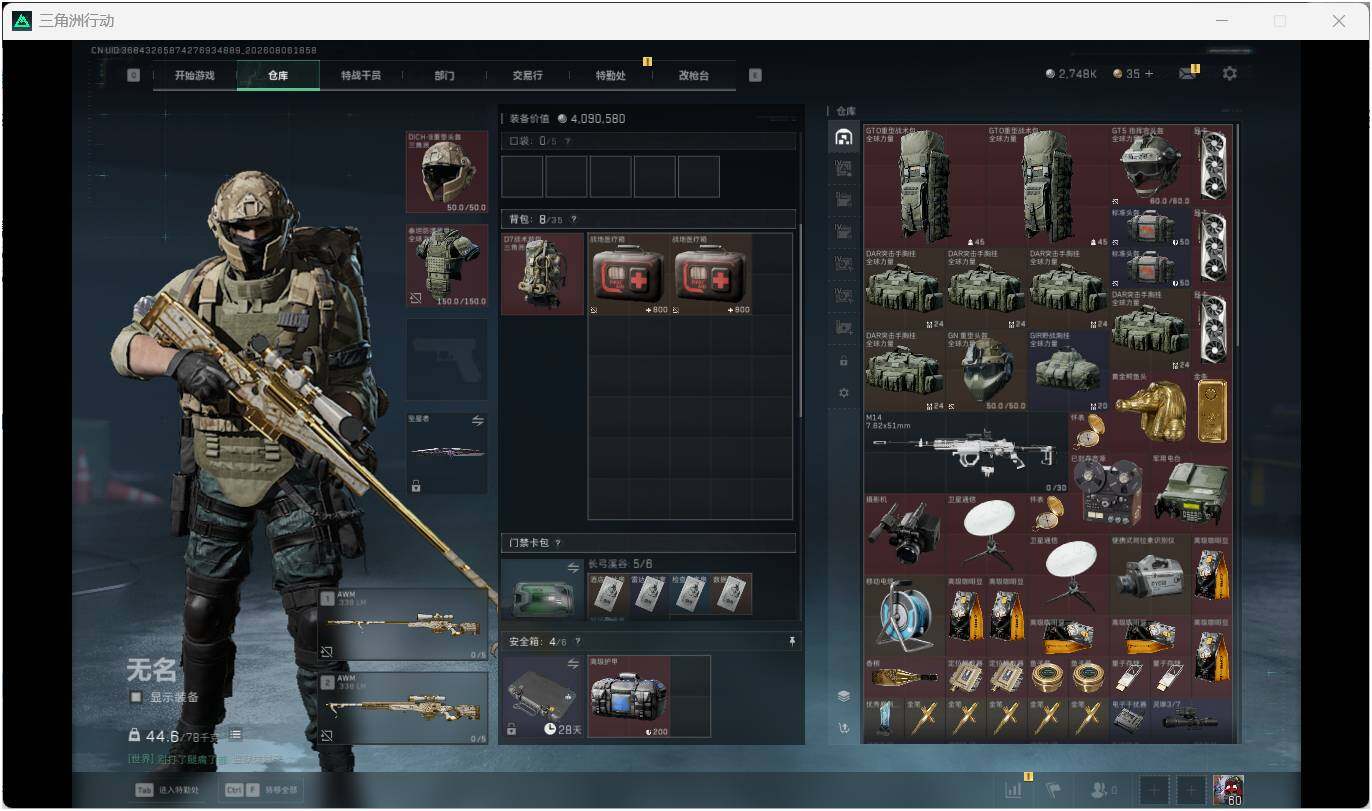The width and height of the screenshot is (1372, 811).
Task: Select the 军用电台 military radio item
Action: [x=1191, y=493]
